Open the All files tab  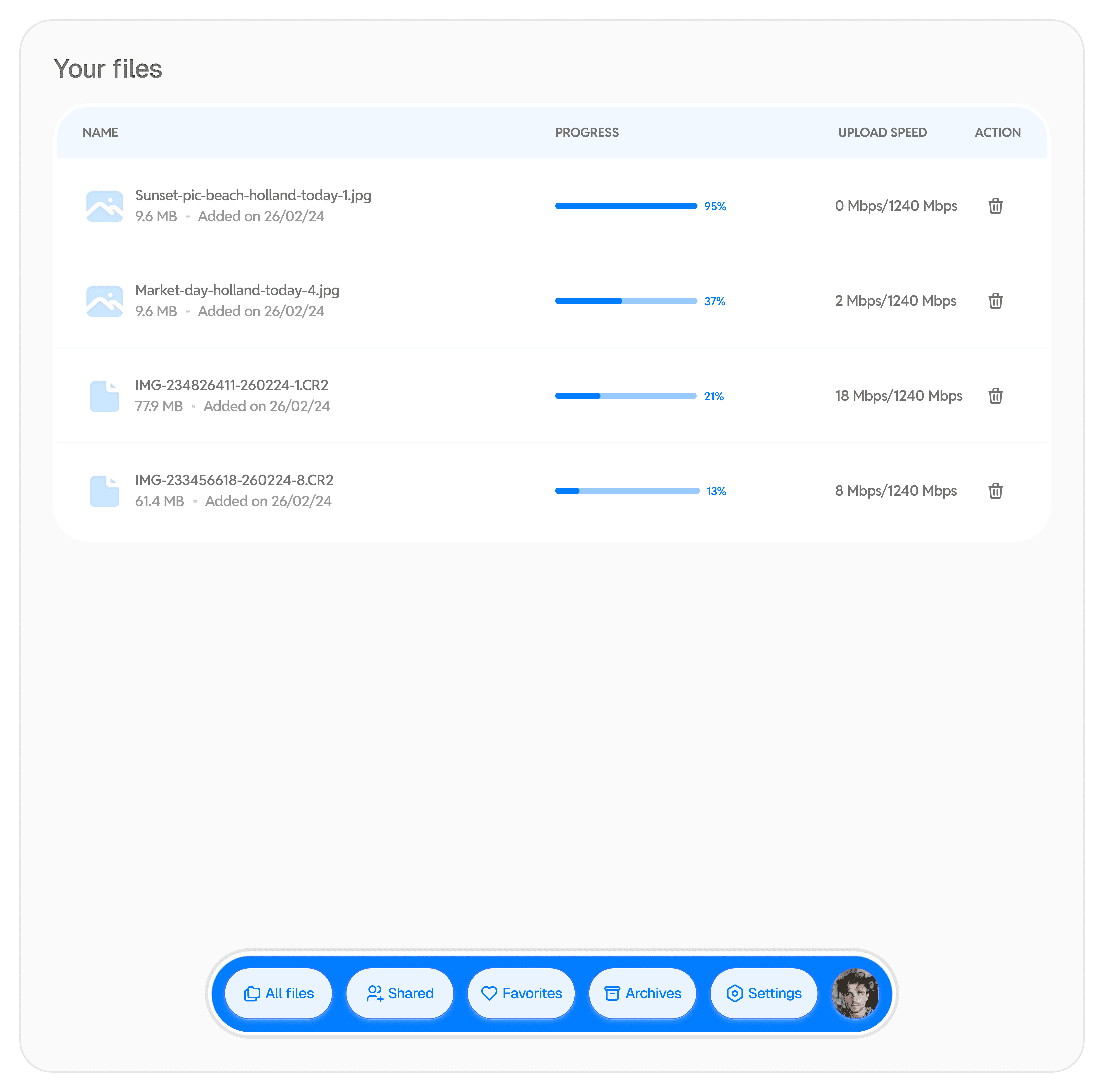pos(278,993)
